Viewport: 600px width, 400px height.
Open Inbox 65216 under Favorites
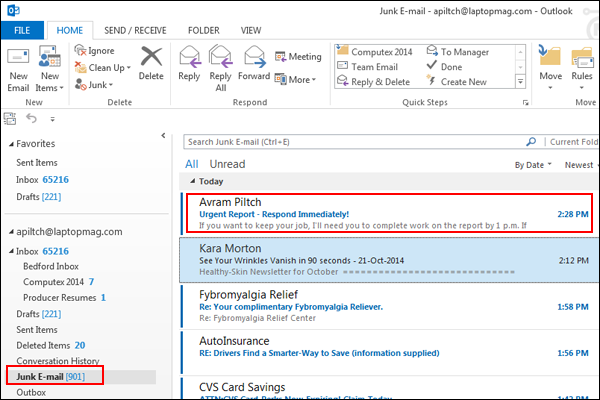click(x=42, y=180)
